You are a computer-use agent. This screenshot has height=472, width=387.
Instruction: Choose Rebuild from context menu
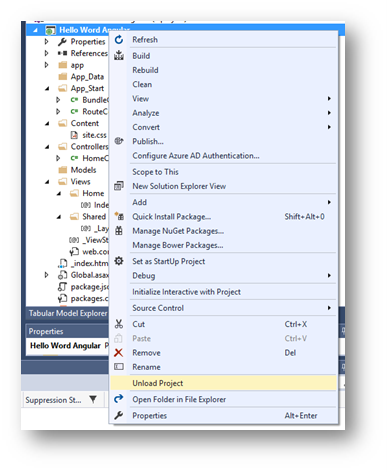click(x=145, y=70)
